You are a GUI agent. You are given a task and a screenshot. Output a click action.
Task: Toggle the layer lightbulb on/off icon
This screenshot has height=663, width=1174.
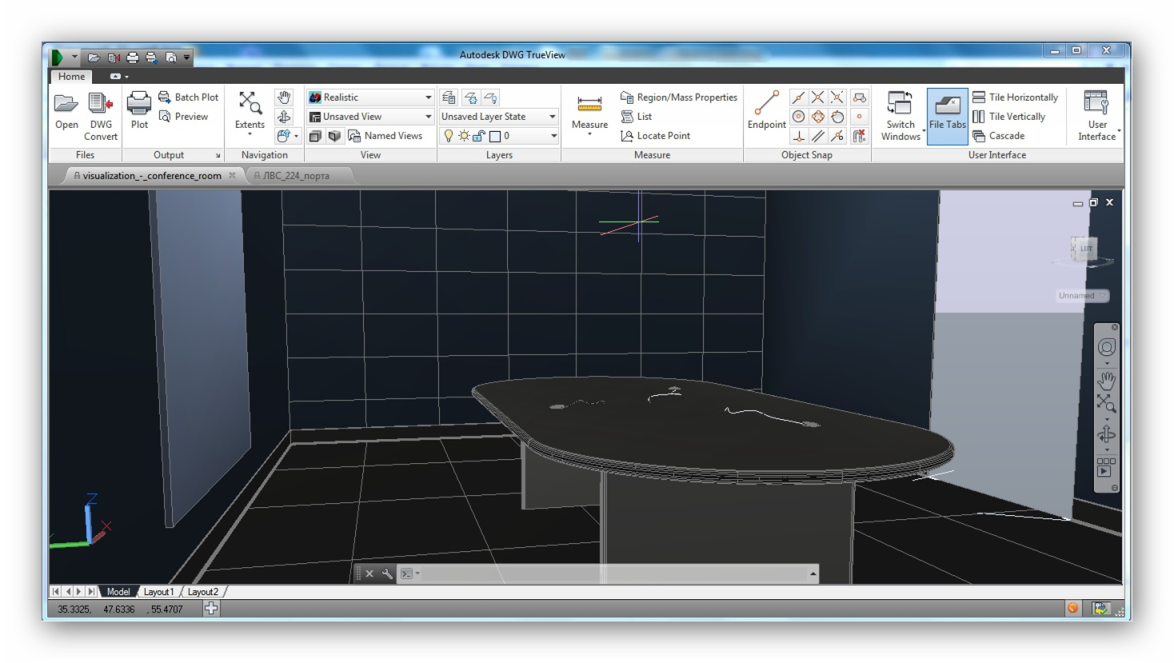(x=449, y=136)
